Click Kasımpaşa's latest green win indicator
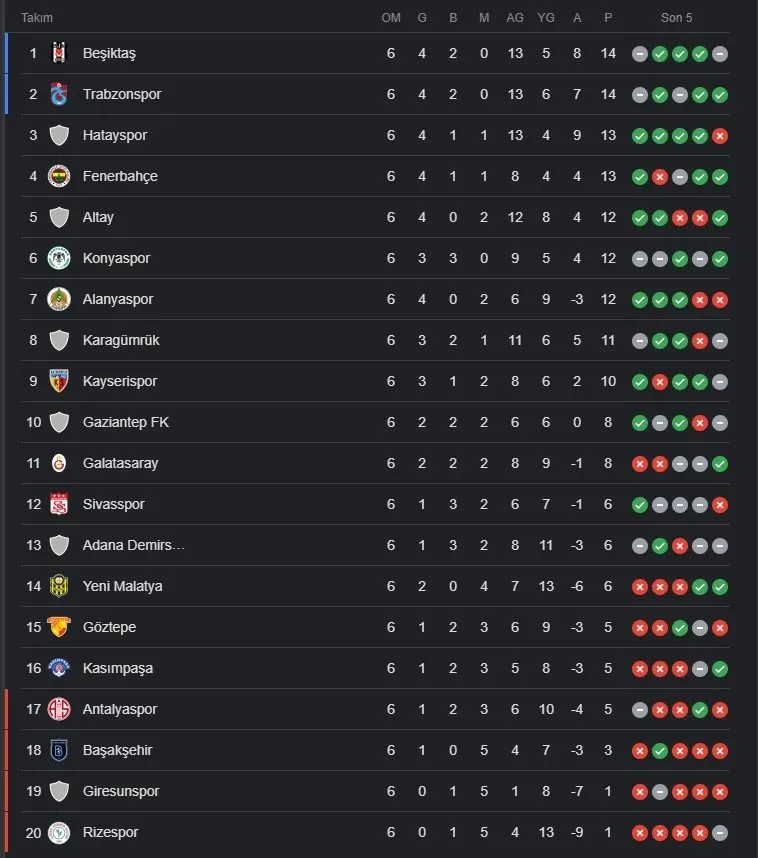Screen dimensions: 758x858 click(x=720, y=668)
